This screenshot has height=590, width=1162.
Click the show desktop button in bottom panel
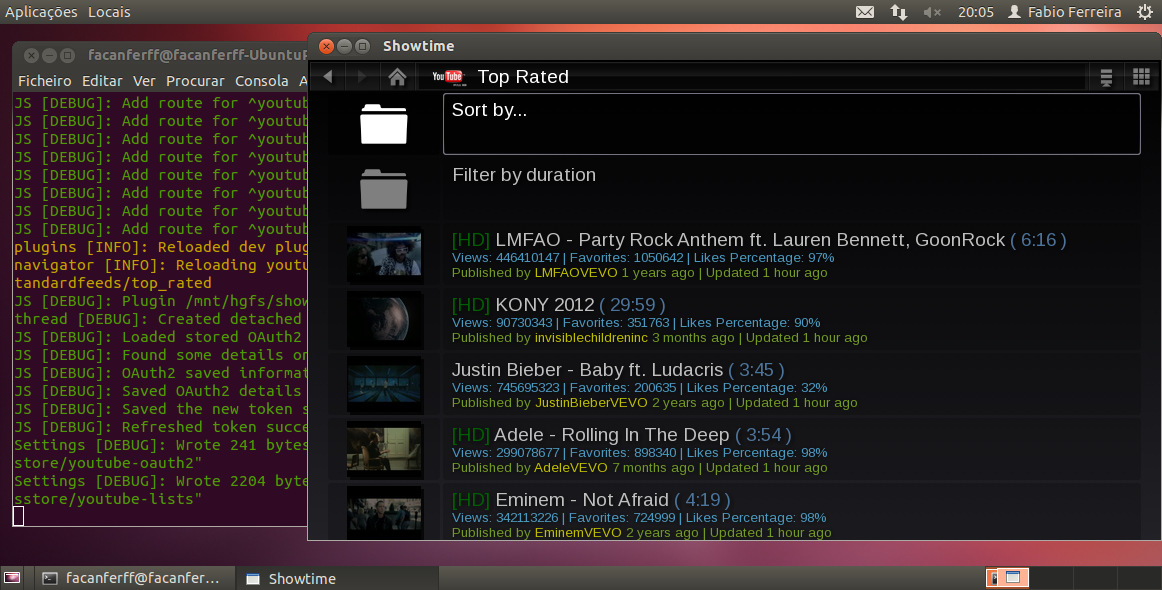coord(12,578)
